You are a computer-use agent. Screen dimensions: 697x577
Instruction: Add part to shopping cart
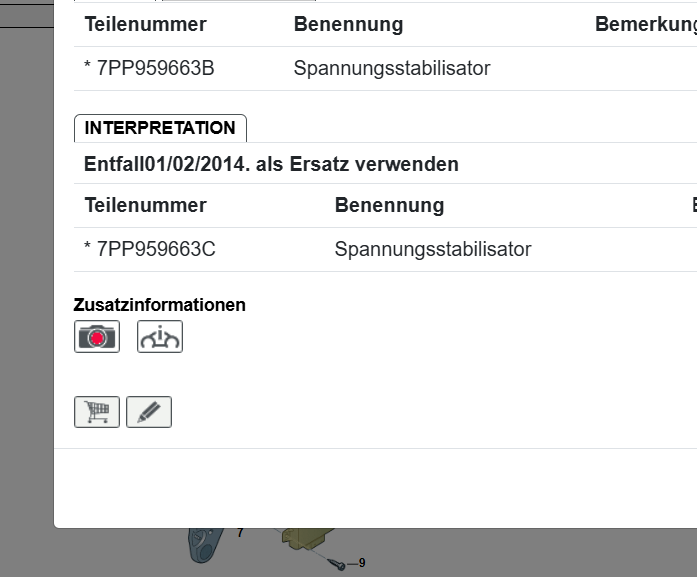tap(97, 412)
